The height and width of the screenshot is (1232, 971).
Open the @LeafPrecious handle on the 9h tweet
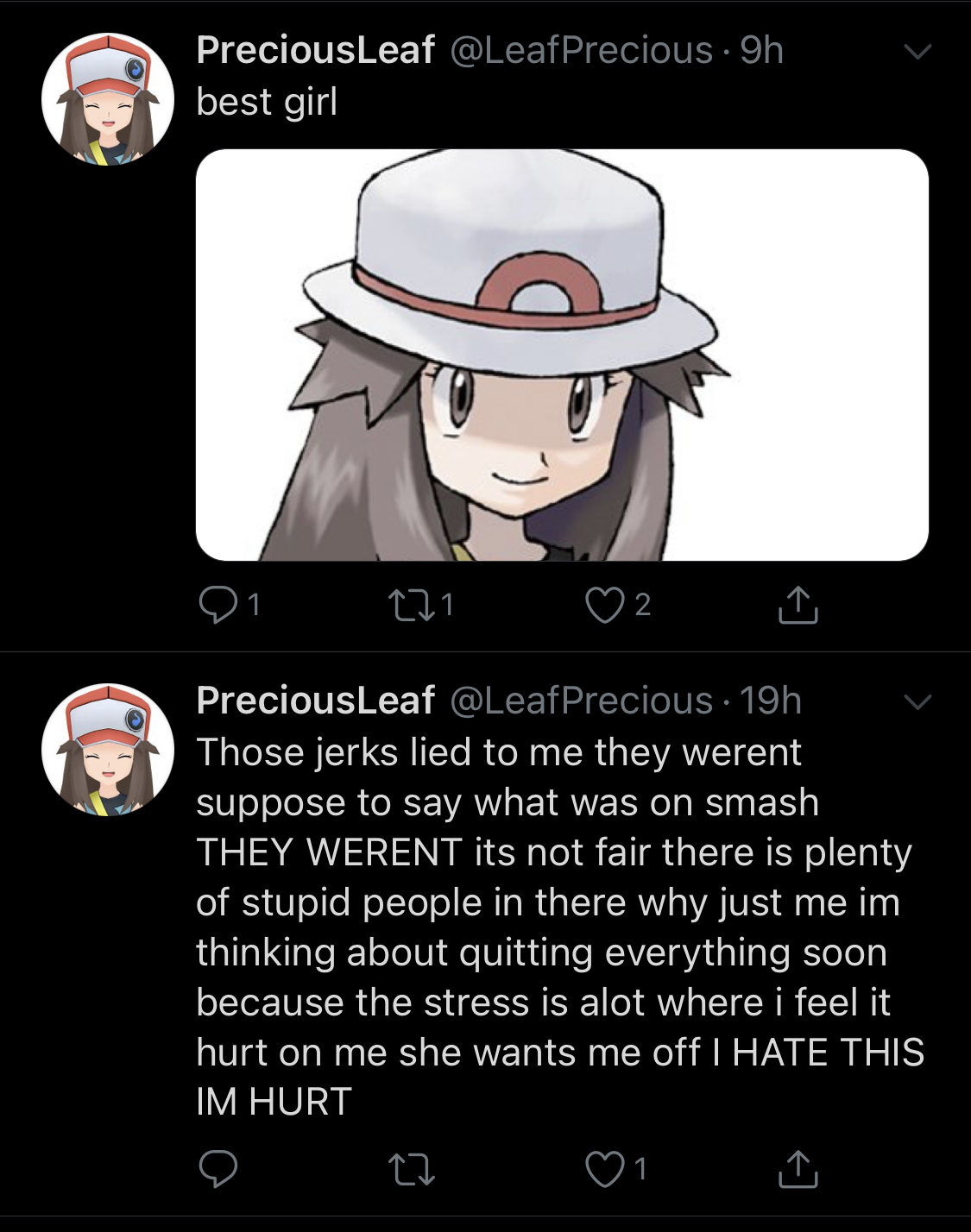582,50
